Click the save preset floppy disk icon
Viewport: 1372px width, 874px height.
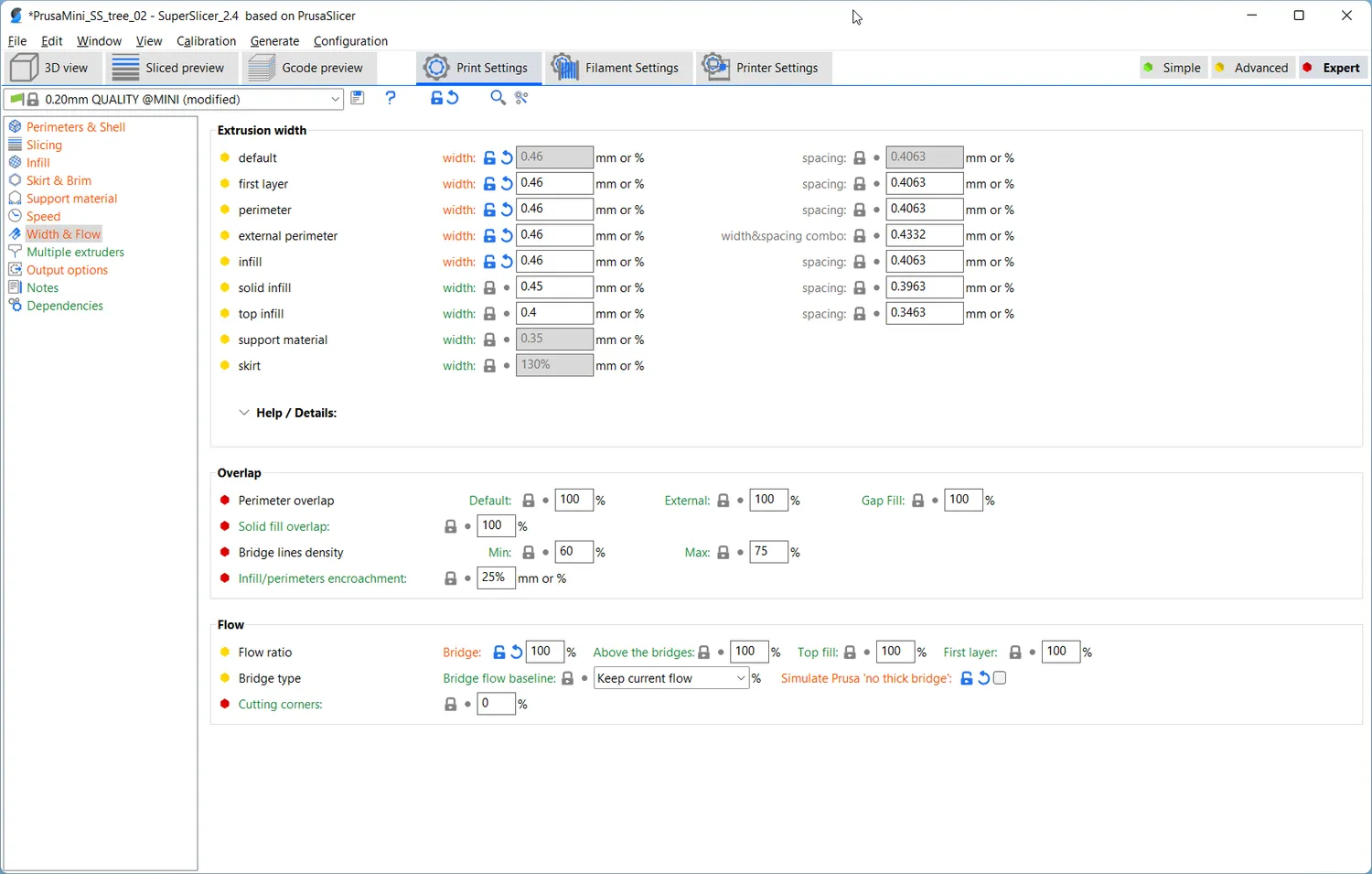pos(358,98)
